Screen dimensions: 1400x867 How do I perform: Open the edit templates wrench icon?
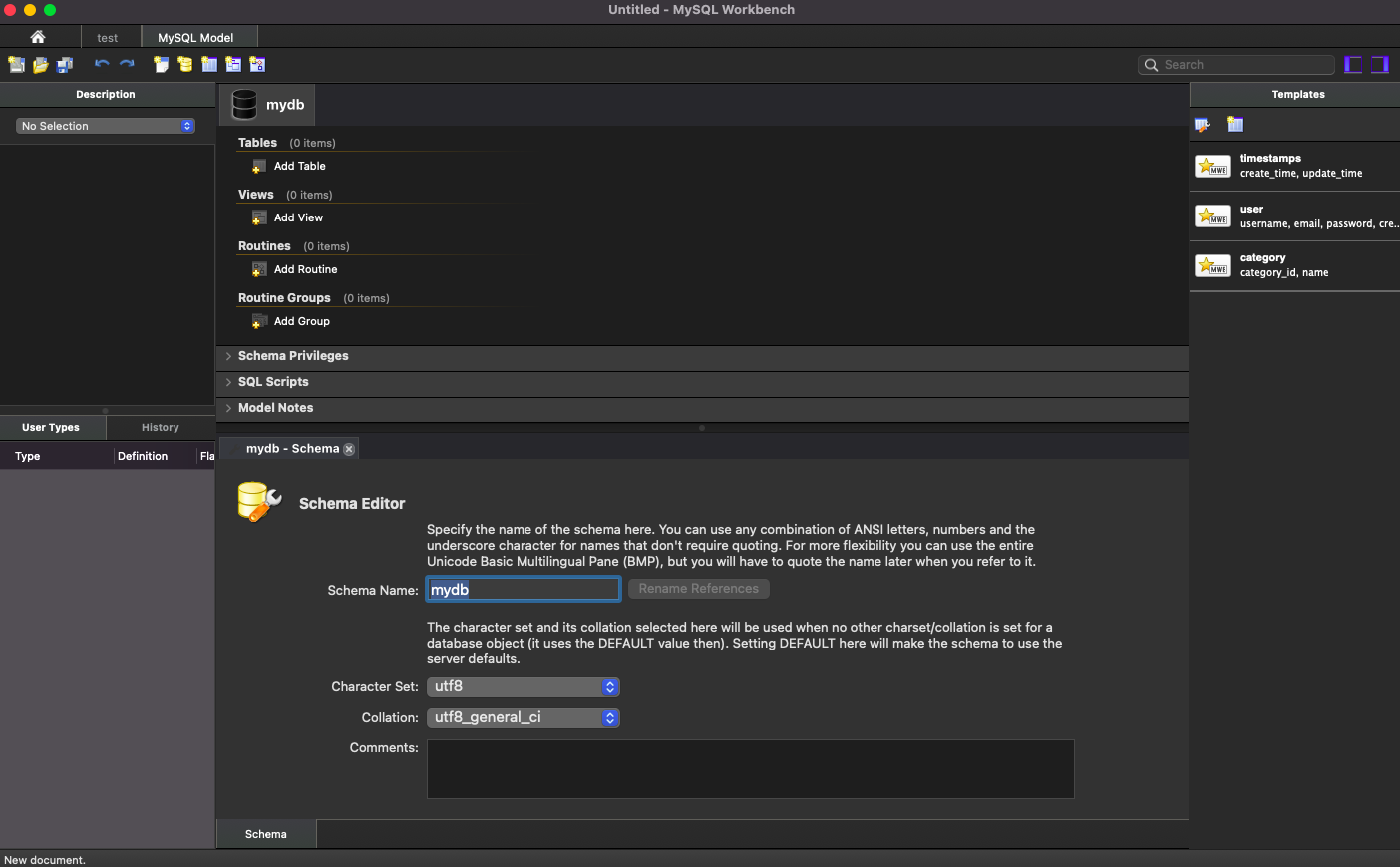tap(1202, 125)
